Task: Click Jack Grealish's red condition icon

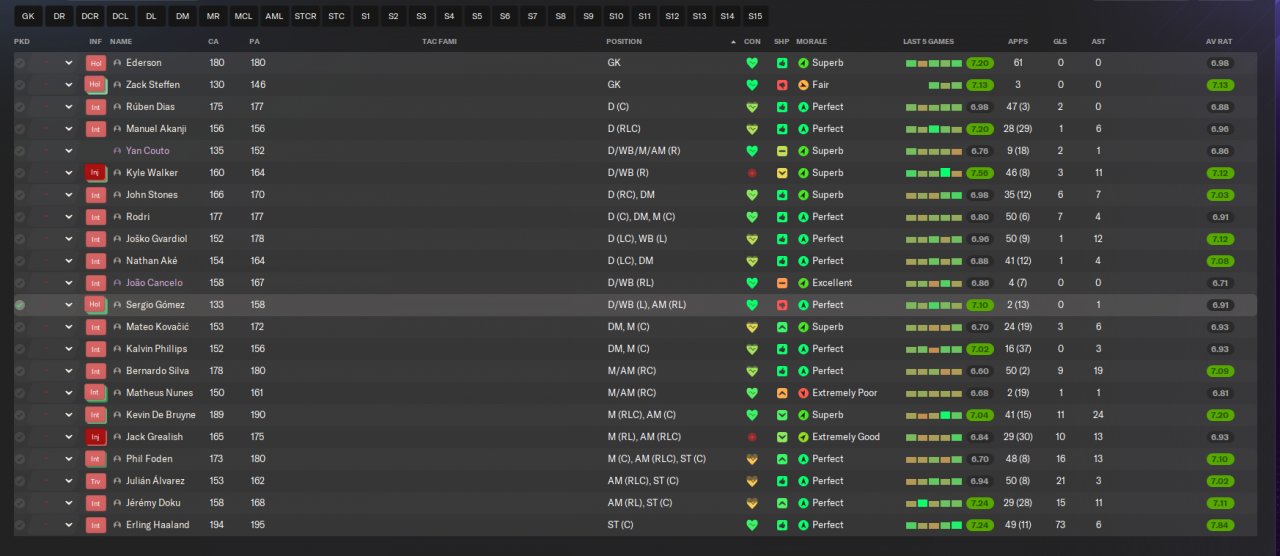Action: click(x=752, y=437)
